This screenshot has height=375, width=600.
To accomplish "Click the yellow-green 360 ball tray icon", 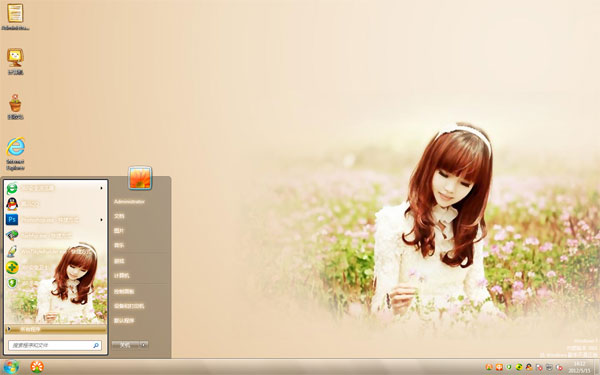I will click(x=519, y=367).
